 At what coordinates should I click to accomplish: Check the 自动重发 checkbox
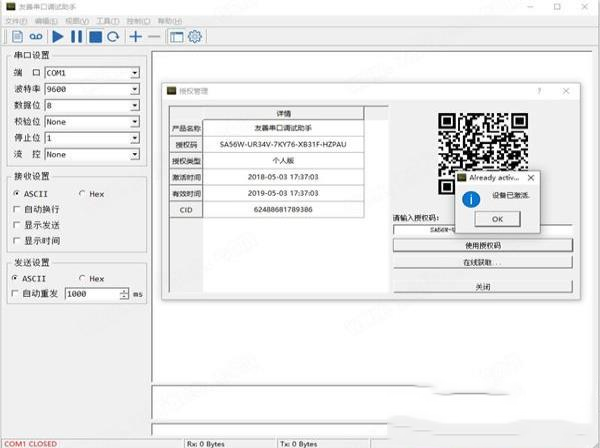click(16, 294)
